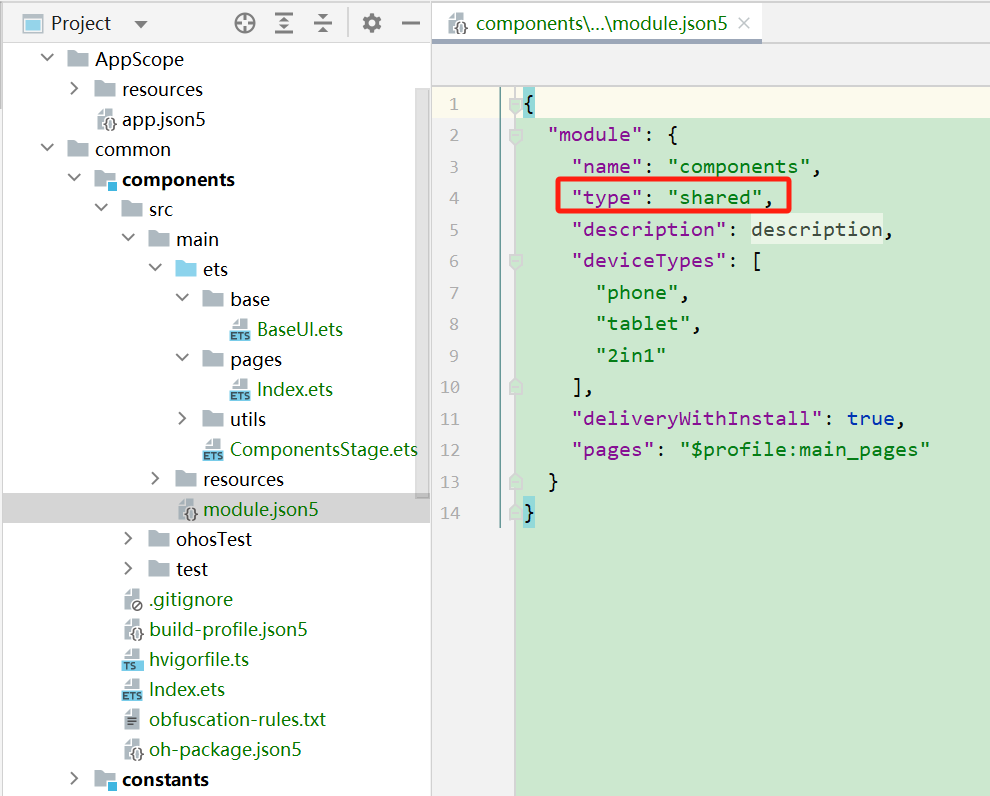Collapse the common folder
Viewport: 990px width, 796px height.
point(47,148)
